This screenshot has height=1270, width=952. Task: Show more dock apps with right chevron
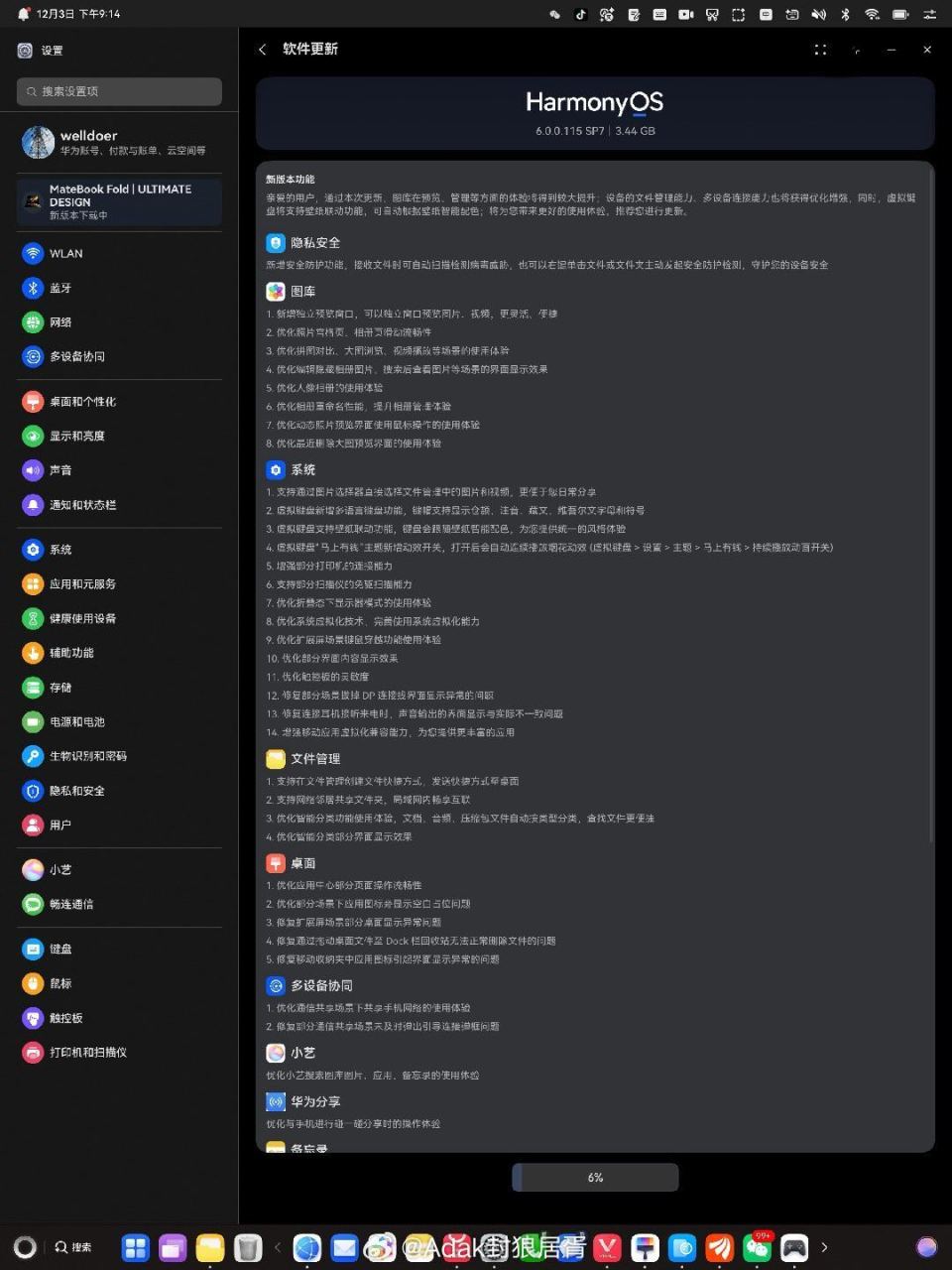pyautogui.click(x=824, y=1247)
